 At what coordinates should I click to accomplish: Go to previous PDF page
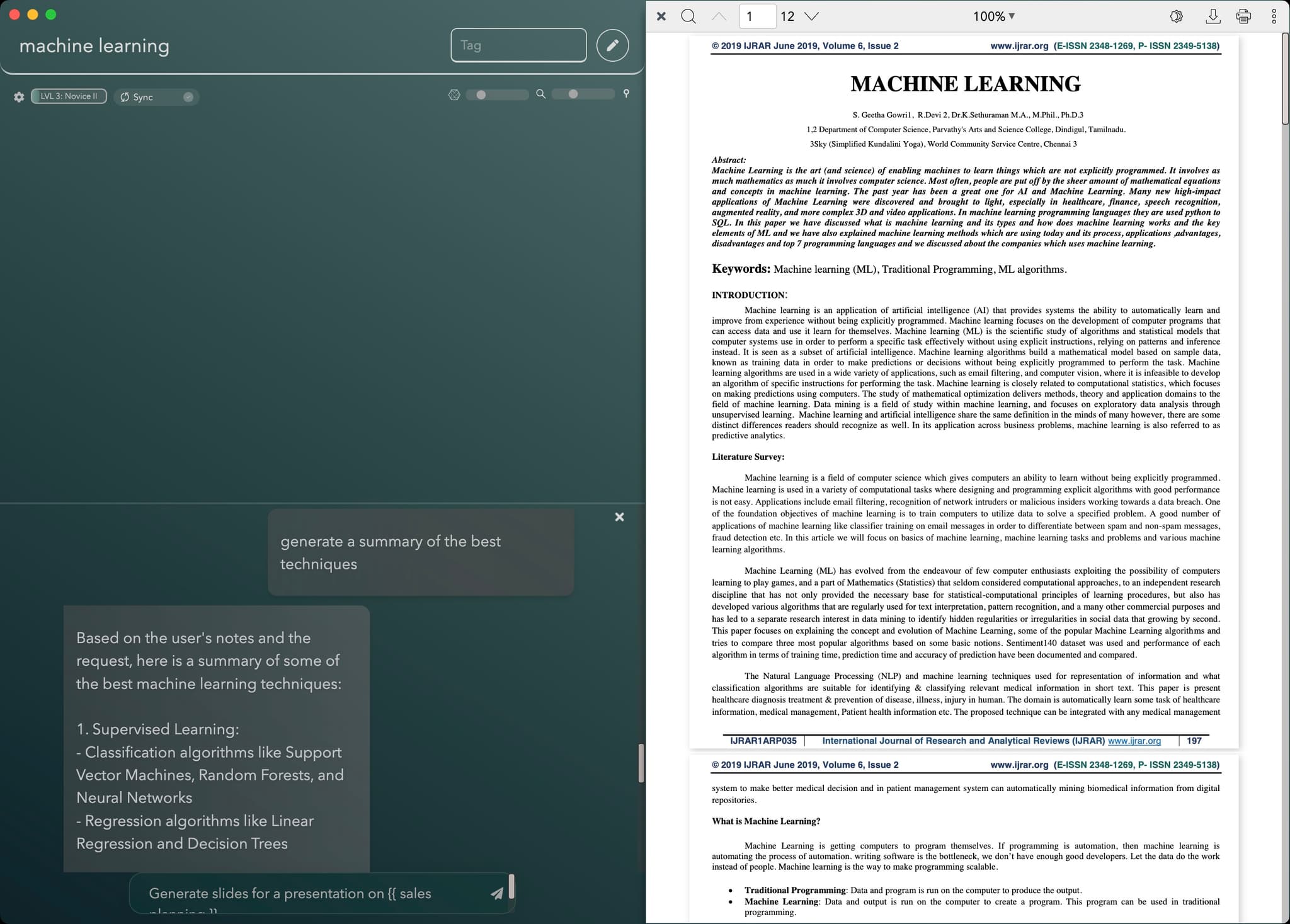coord(719,16)
